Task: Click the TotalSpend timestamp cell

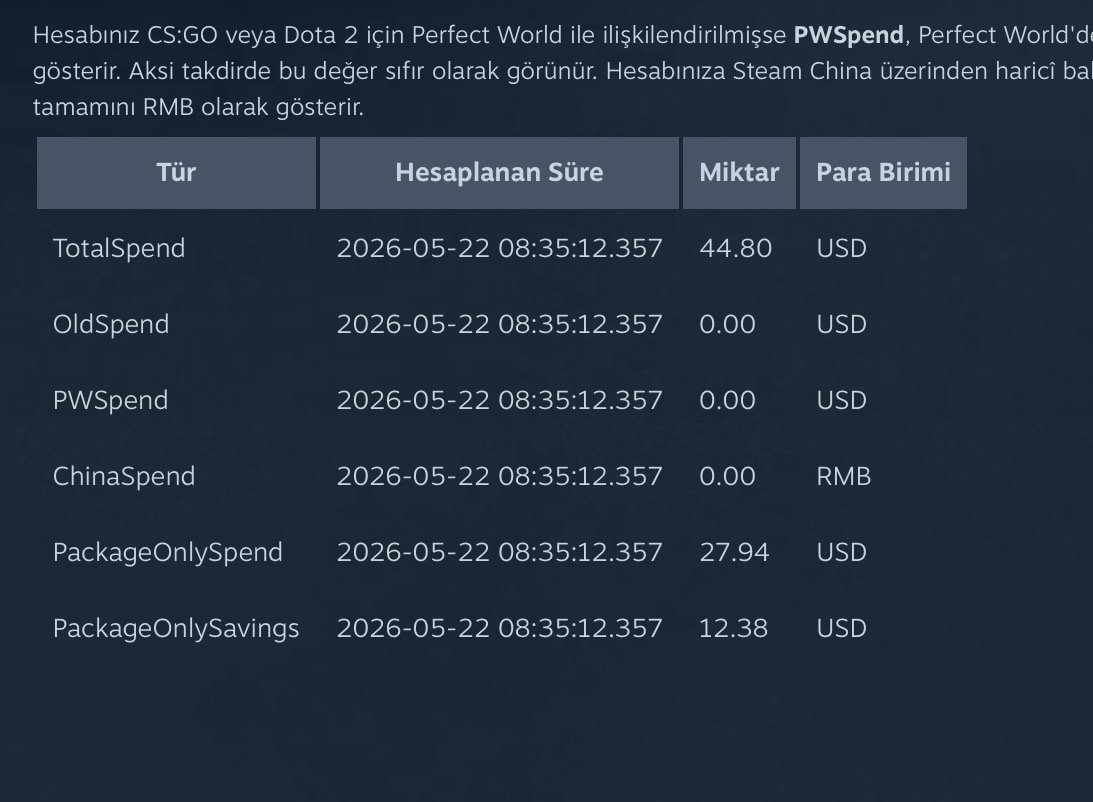Action: pos(499,249)
